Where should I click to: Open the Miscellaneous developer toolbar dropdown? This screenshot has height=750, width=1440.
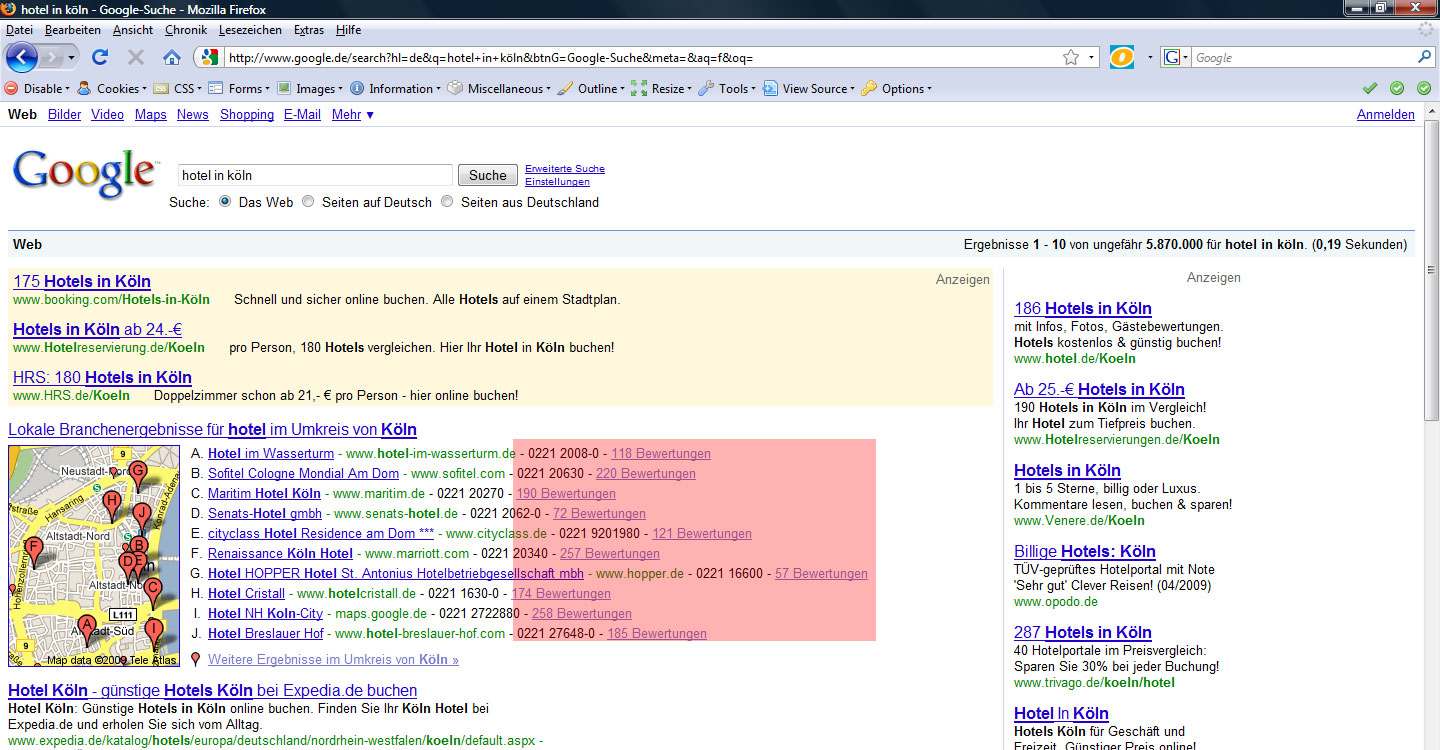click(x=499, y=88)
